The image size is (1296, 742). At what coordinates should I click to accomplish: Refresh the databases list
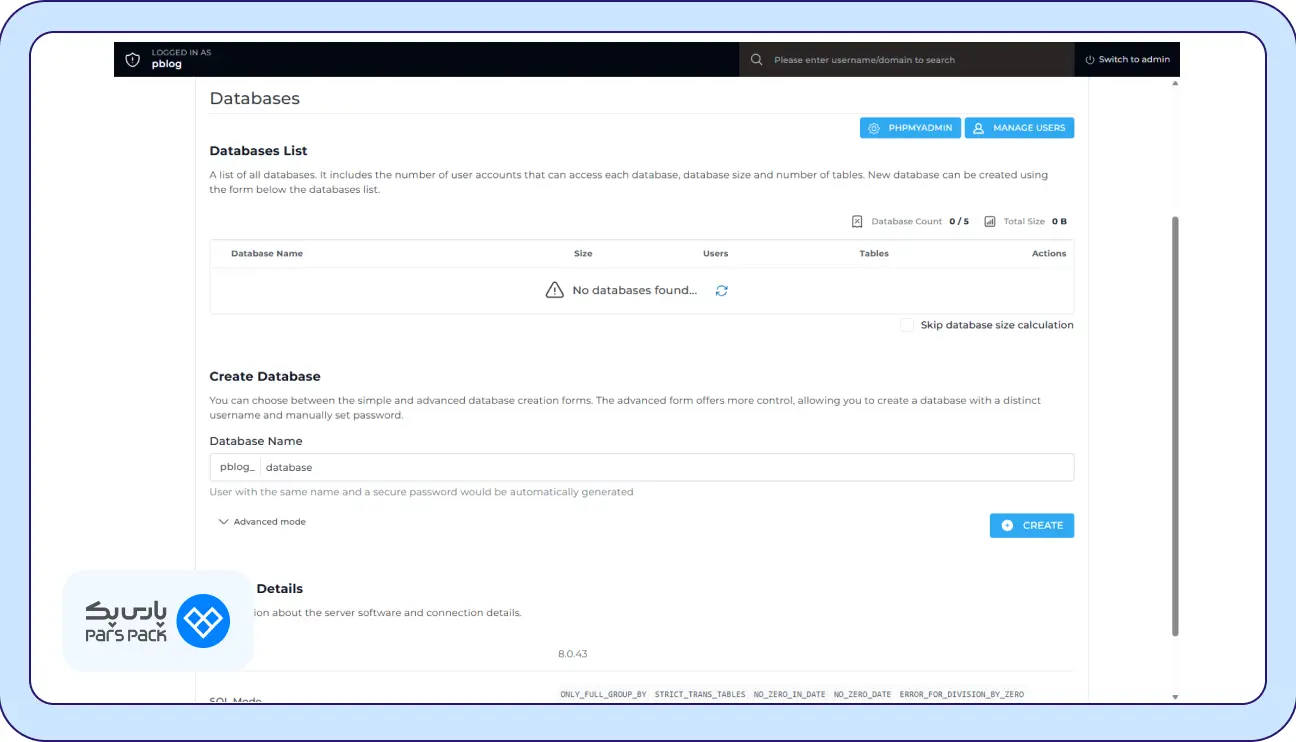[x=721, y=290]
